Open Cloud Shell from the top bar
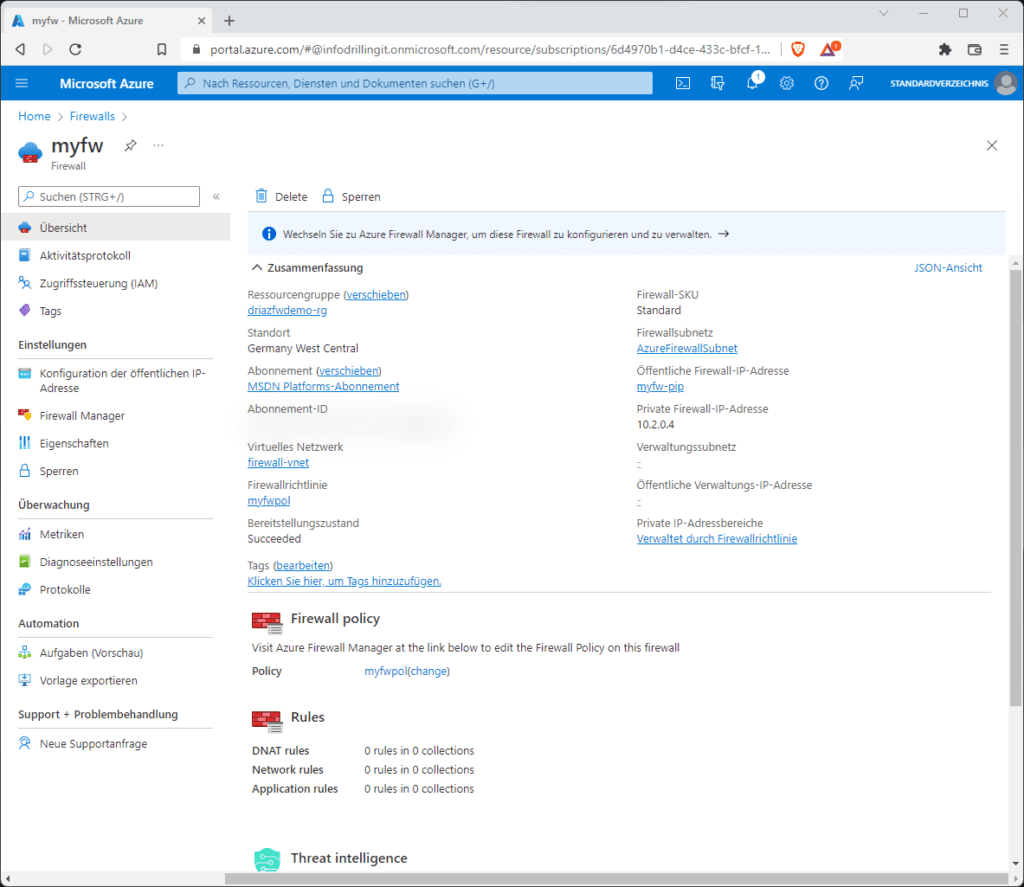Image resolution: width=1024 pixels, height=887 pixels. (x=682, y=83)
